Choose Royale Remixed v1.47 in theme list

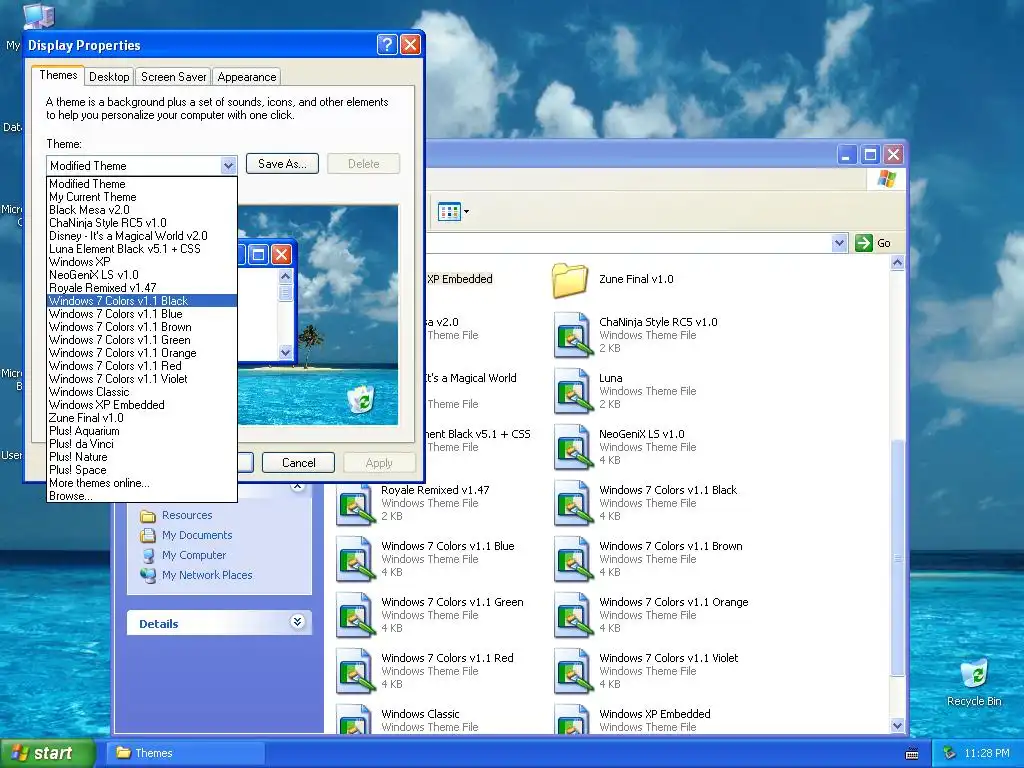[142, 288]
